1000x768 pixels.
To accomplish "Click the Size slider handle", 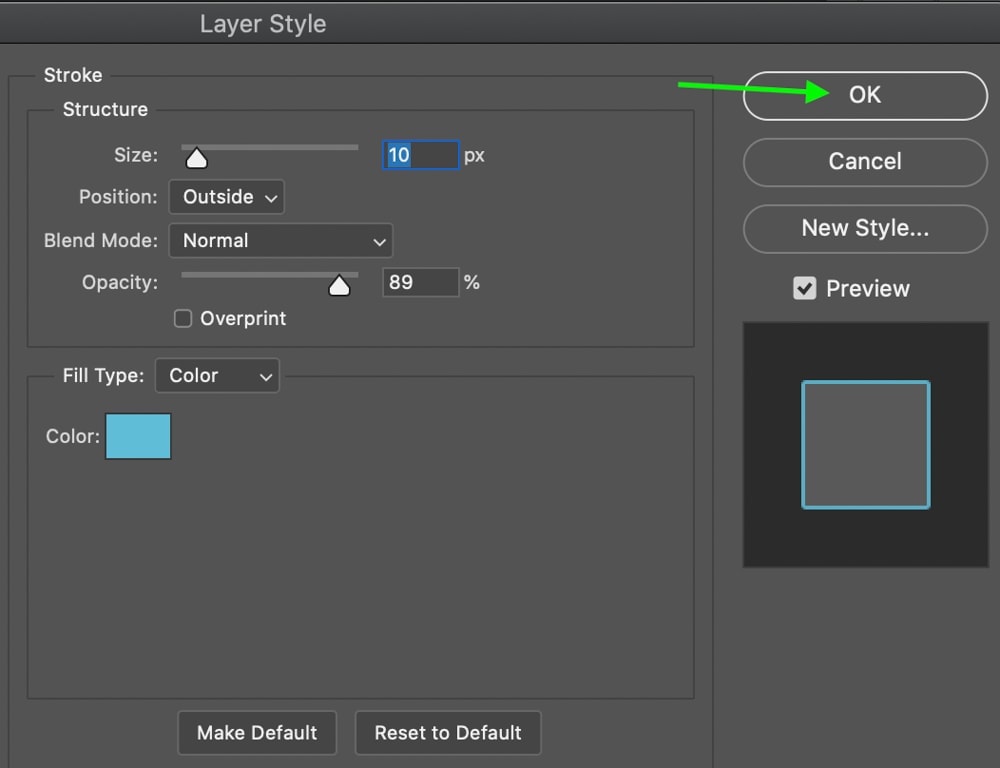I will point(196,158).
